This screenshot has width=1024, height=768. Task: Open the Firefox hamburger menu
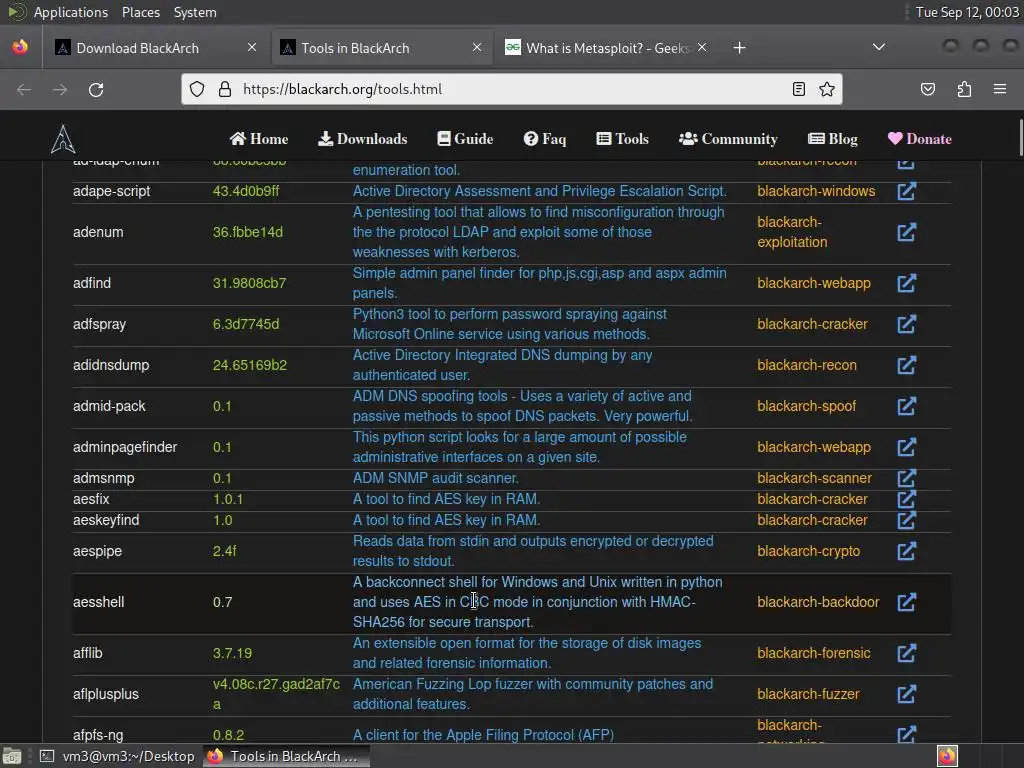point(1000,89)
